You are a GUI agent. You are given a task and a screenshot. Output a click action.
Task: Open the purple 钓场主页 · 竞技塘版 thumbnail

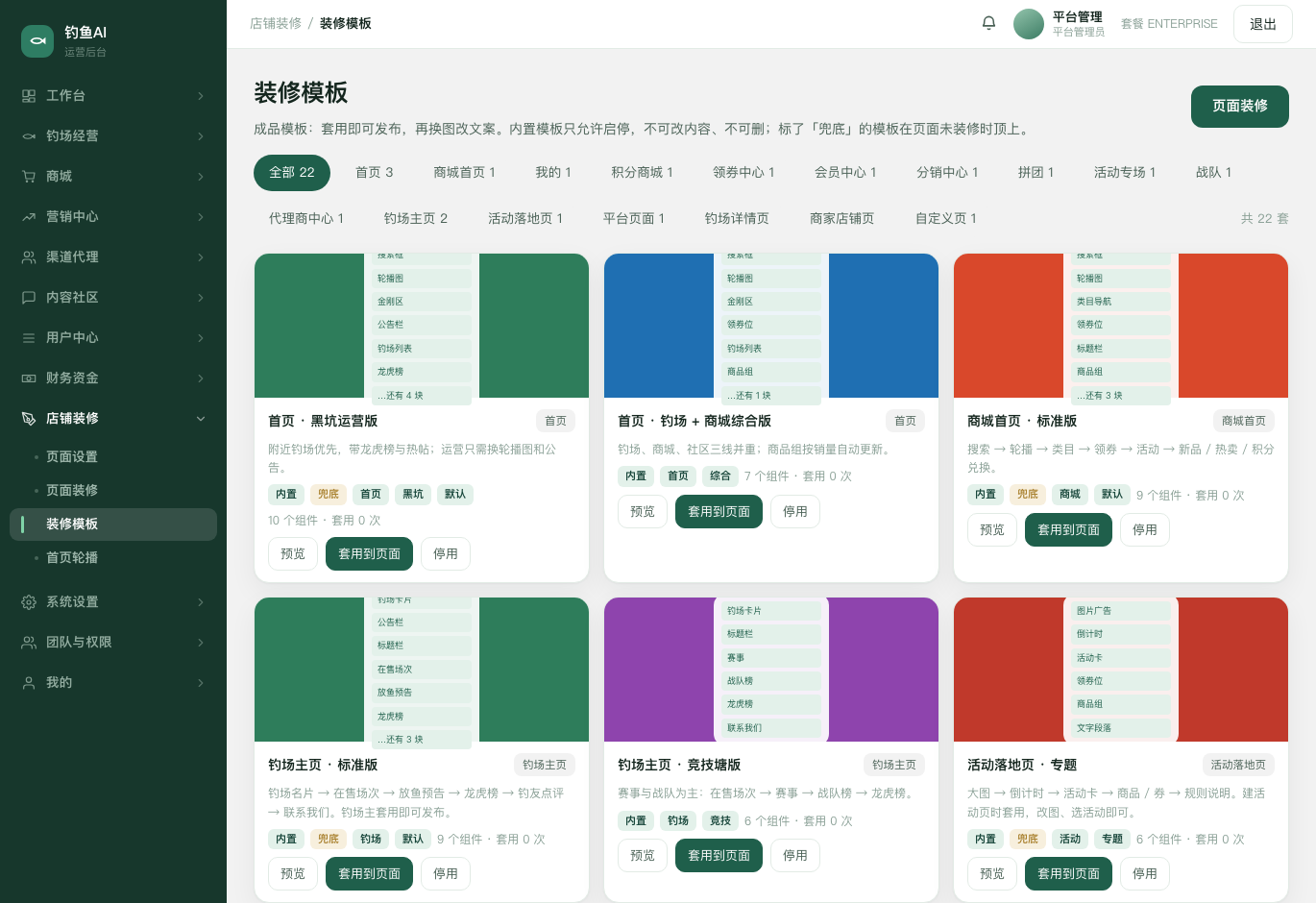coord(771,670)
